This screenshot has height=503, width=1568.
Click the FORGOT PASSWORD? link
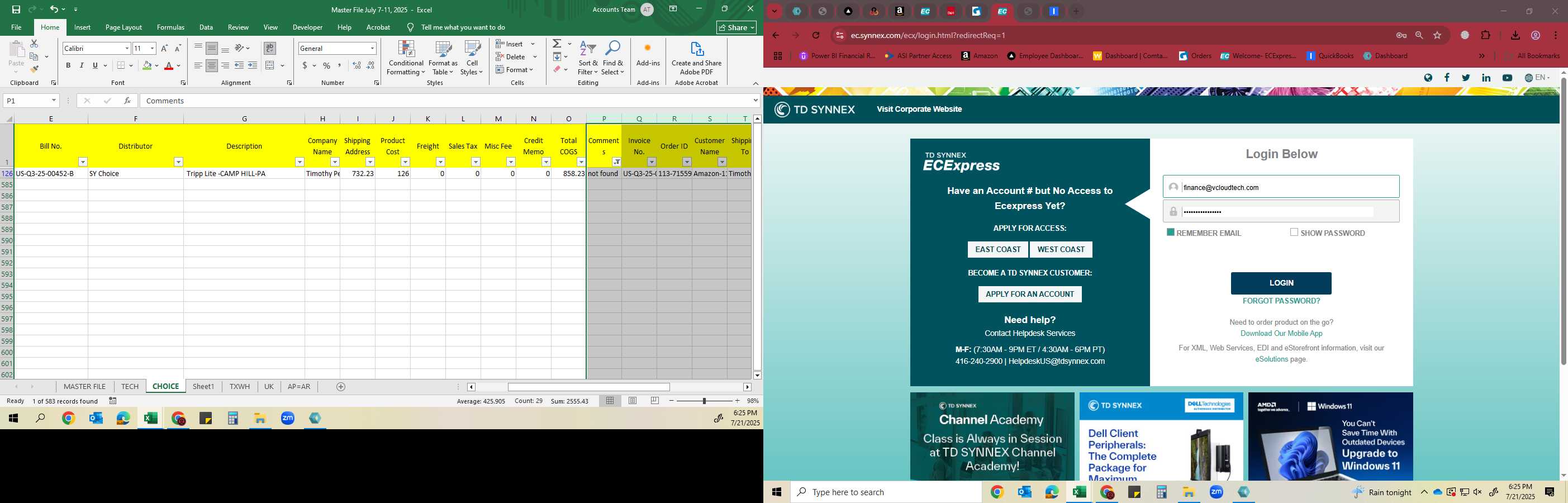[1281, 301]
